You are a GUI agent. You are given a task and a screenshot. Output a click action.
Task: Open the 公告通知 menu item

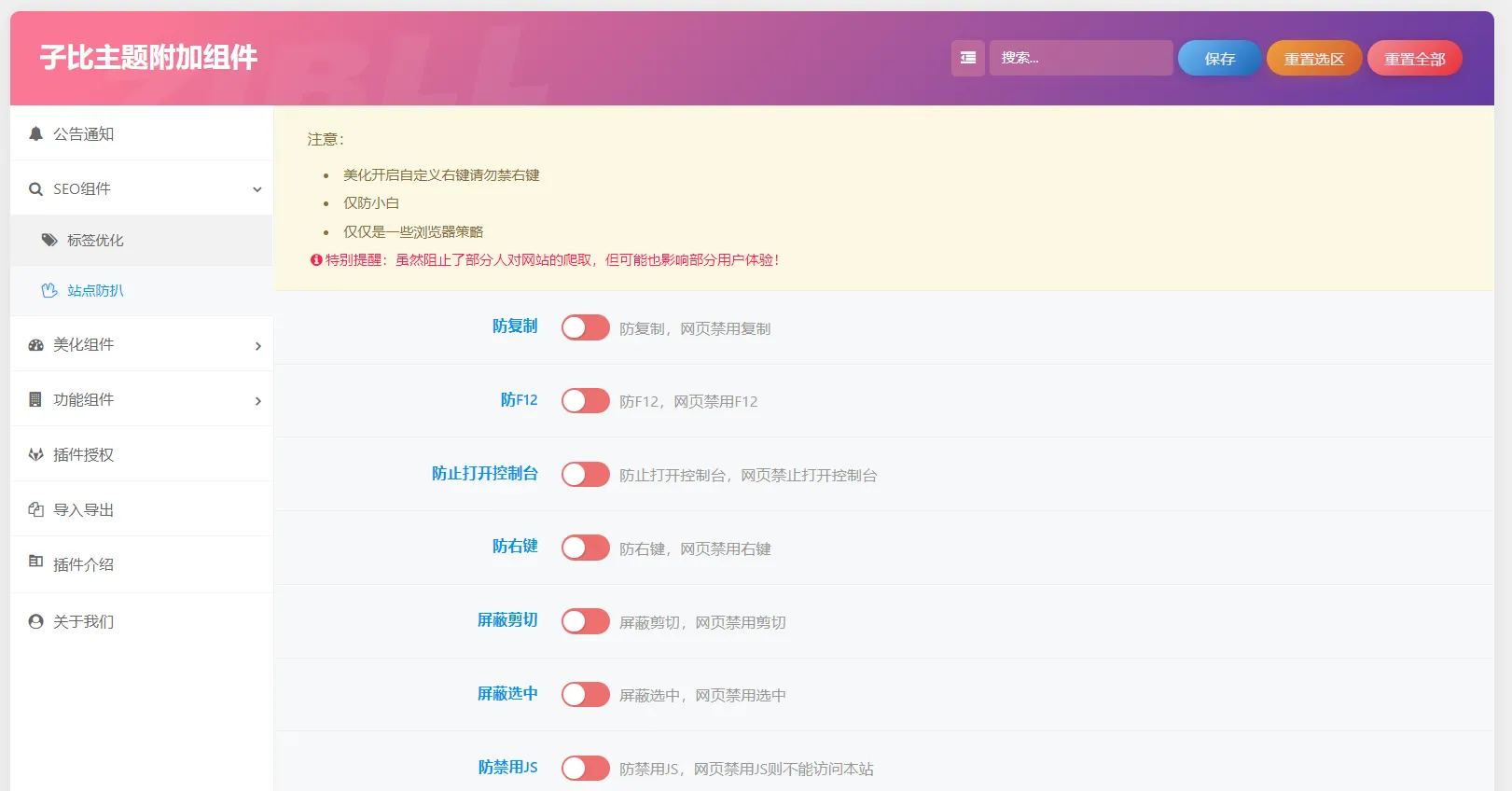tap(142, 133)
